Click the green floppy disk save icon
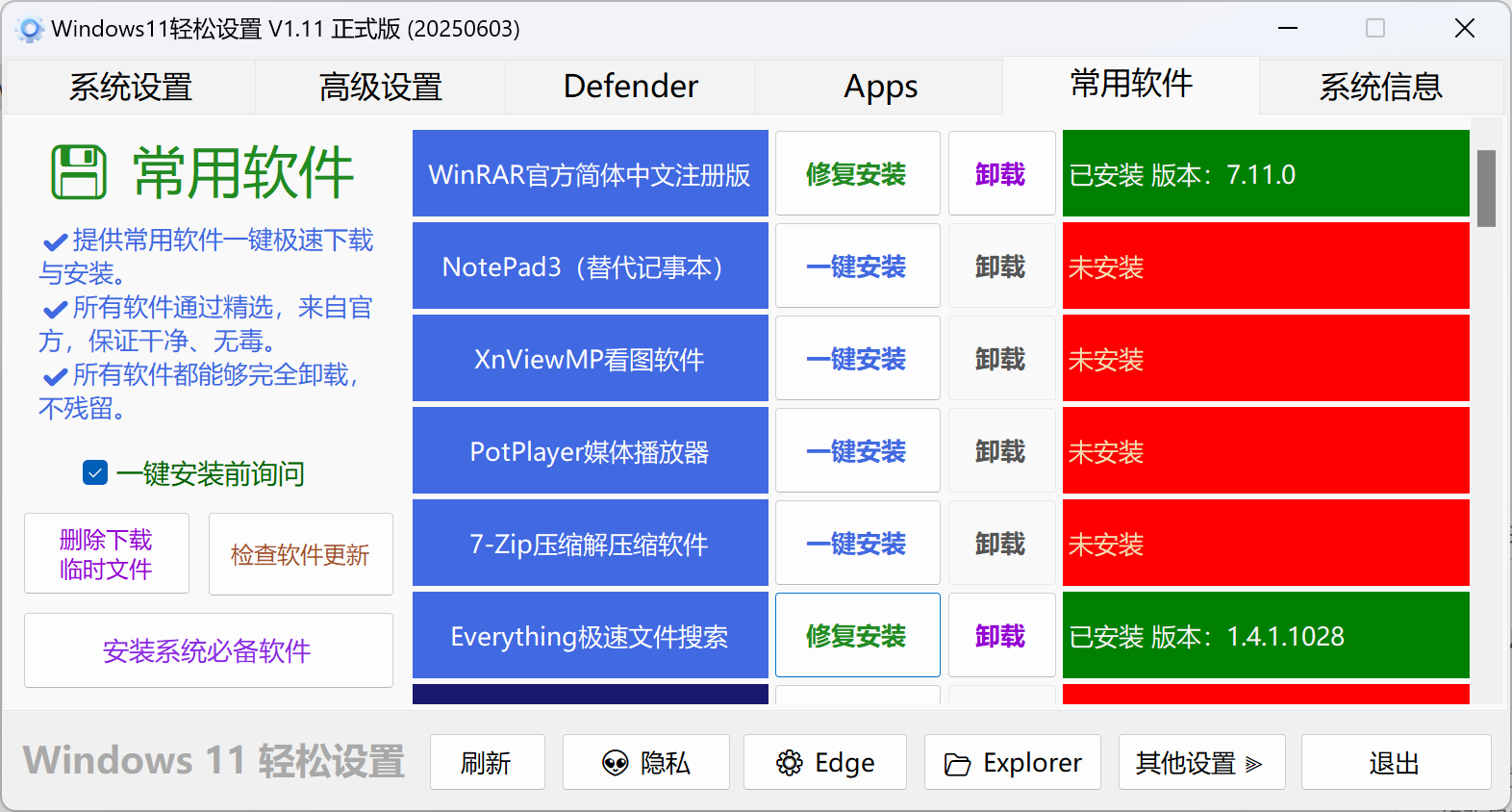 pyautogui.click(x=78, y=172)
